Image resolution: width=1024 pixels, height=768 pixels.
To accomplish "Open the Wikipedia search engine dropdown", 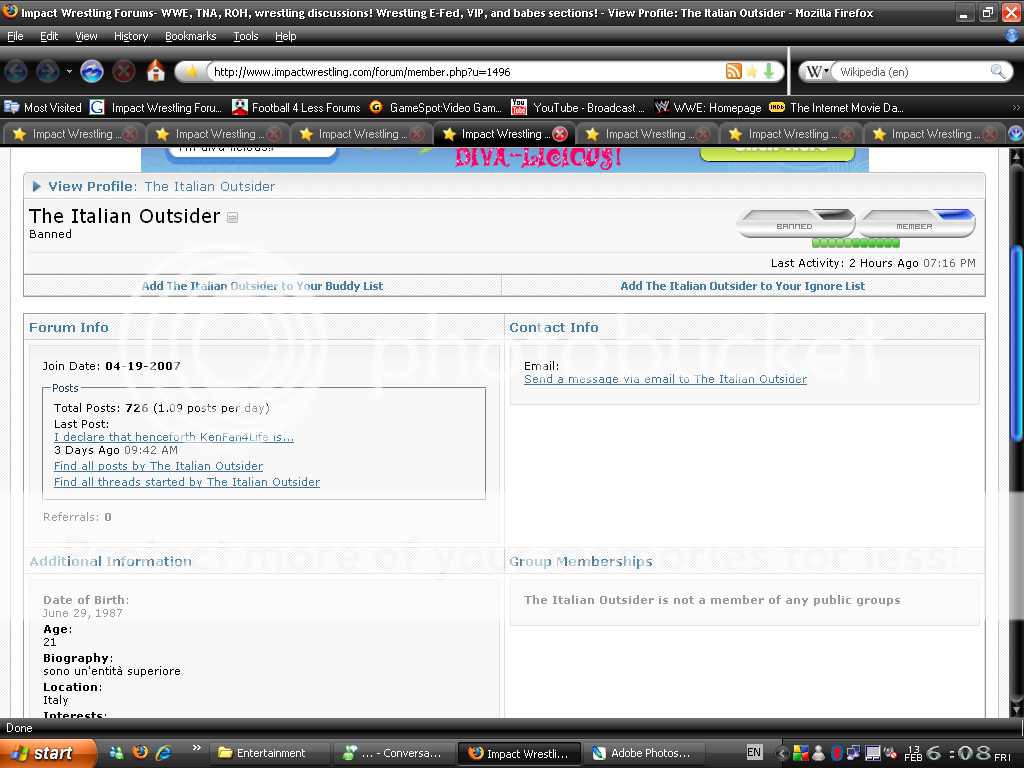I will pos(819,72).
